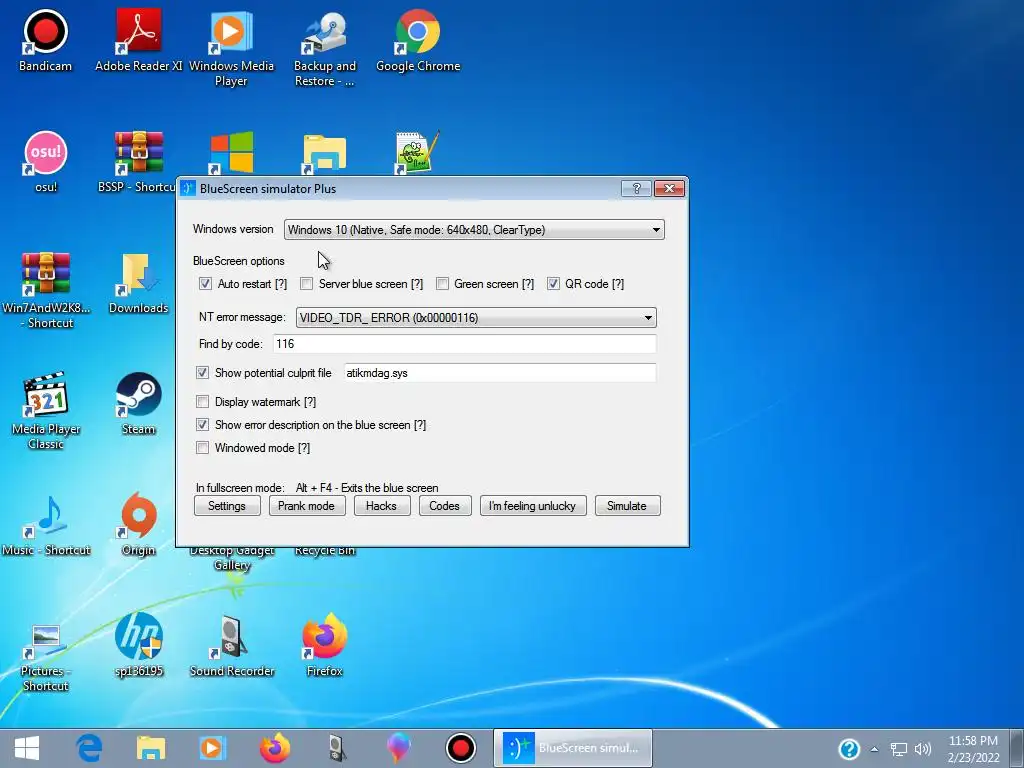Start the blue screen with Simulate
1024x768 pixels.
pyautogui.click(x=627, y=505)
